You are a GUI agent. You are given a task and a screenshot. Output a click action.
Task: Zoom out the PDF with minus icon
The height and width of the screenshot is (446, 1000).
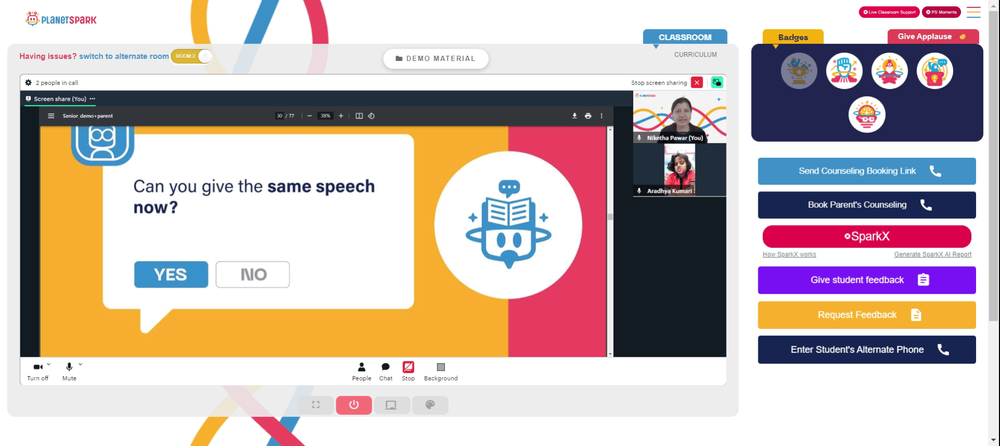pyautogui.click(x=309, y=116)
